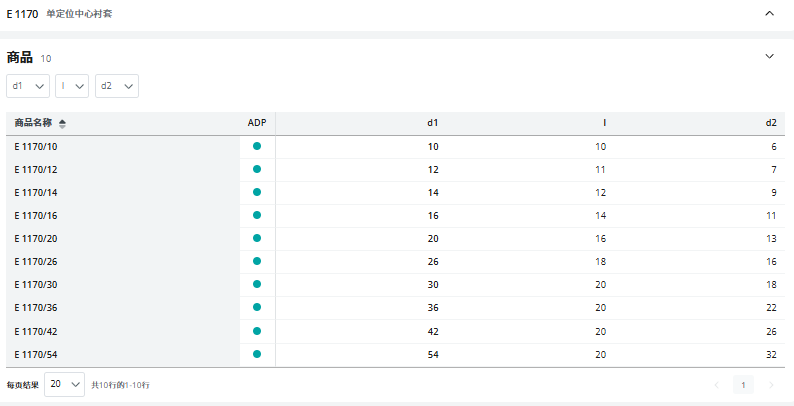794x406 pixels.
Task: Open product E 1170/26
Action: tap(36, 261)
